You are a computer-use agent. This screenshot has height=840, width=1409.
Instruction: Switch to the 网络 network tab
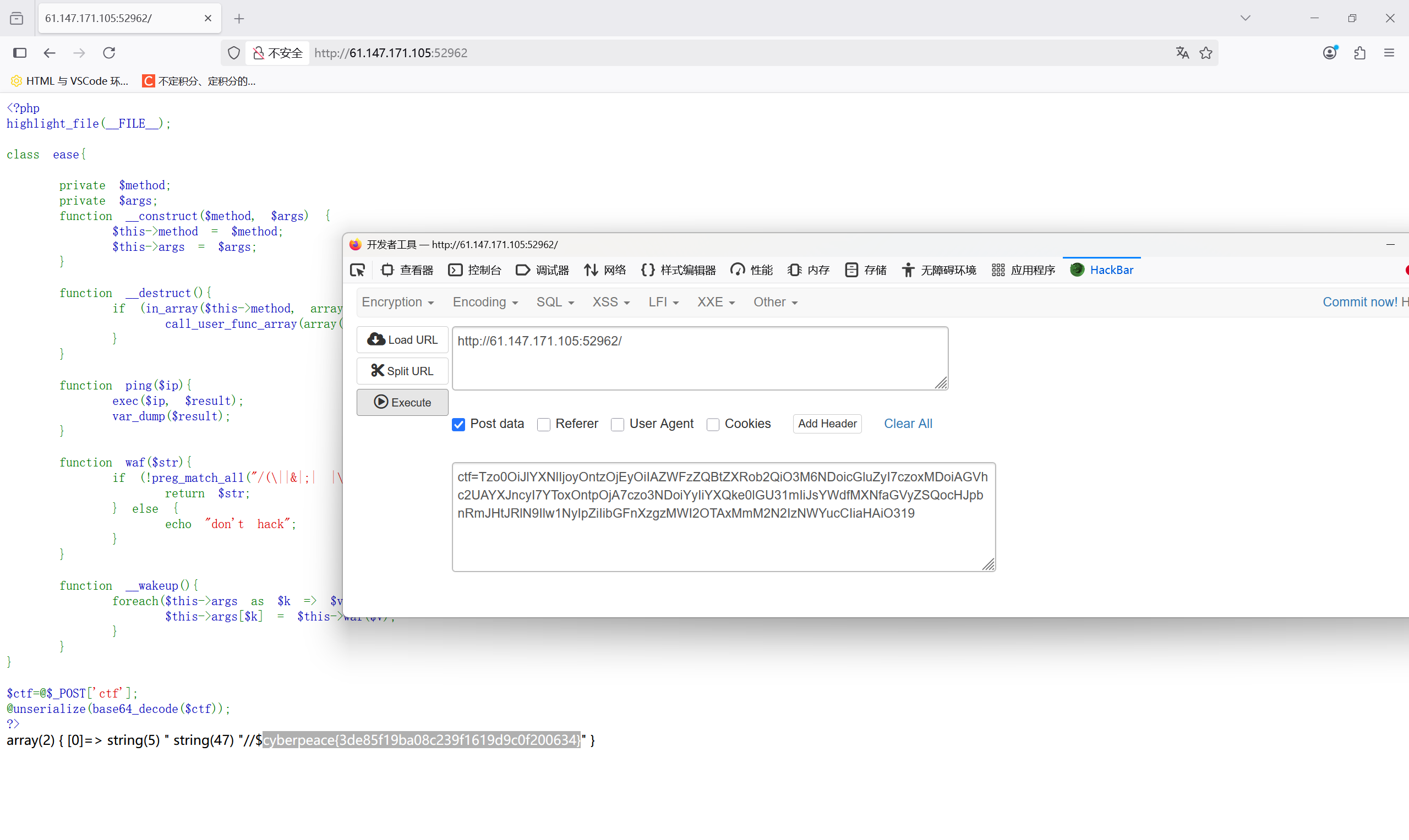click(605, 270)
